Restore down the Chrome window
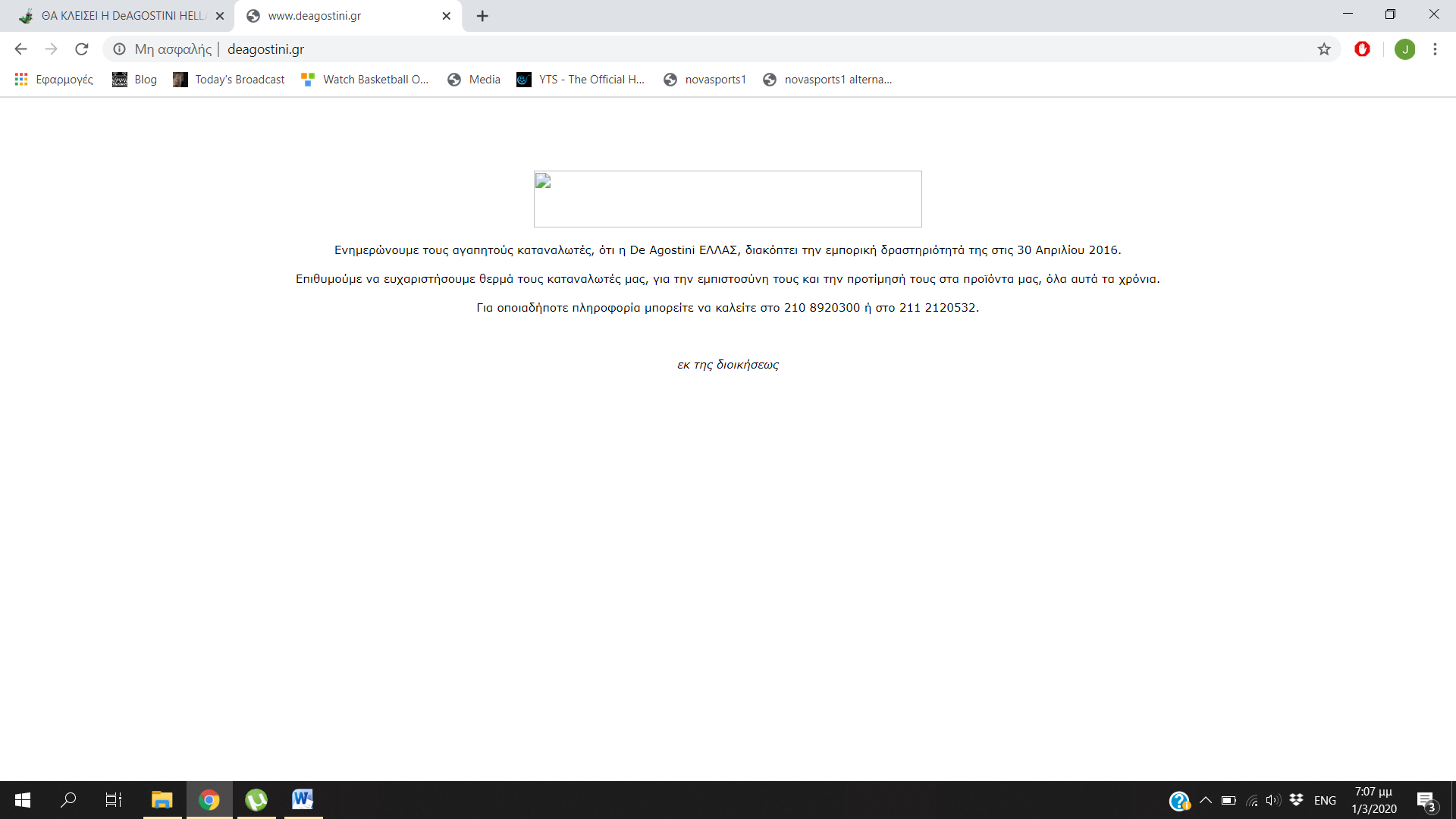1456x819 pixels. click(x=1390, y=14)
